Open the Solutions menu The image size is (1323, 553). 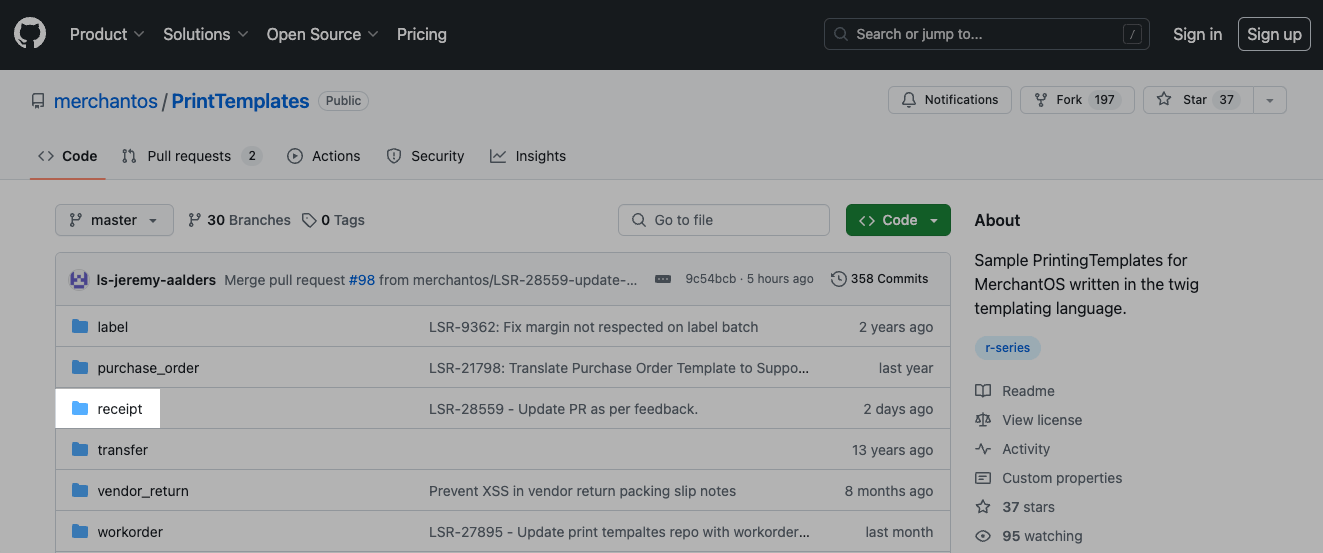click(x=205, y=34)
